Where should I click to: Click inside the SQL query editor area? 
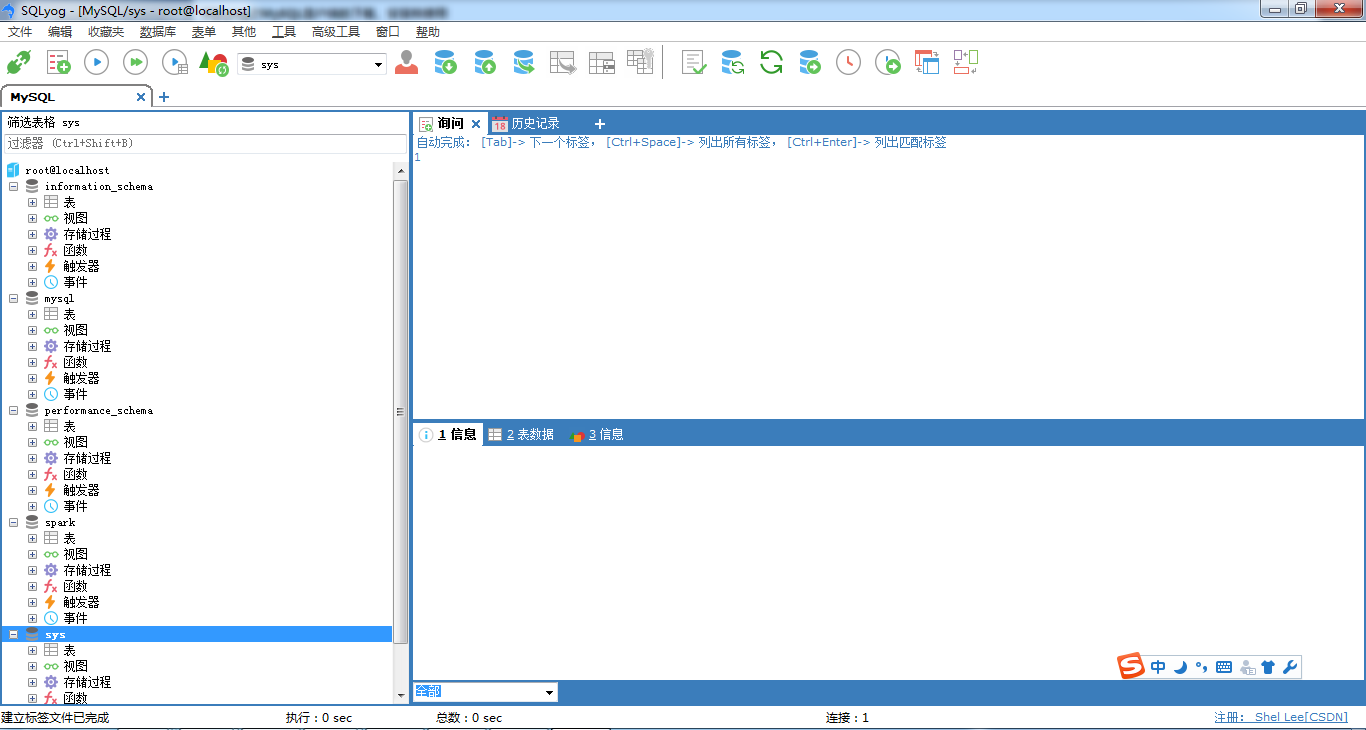(x=888, y=285)
